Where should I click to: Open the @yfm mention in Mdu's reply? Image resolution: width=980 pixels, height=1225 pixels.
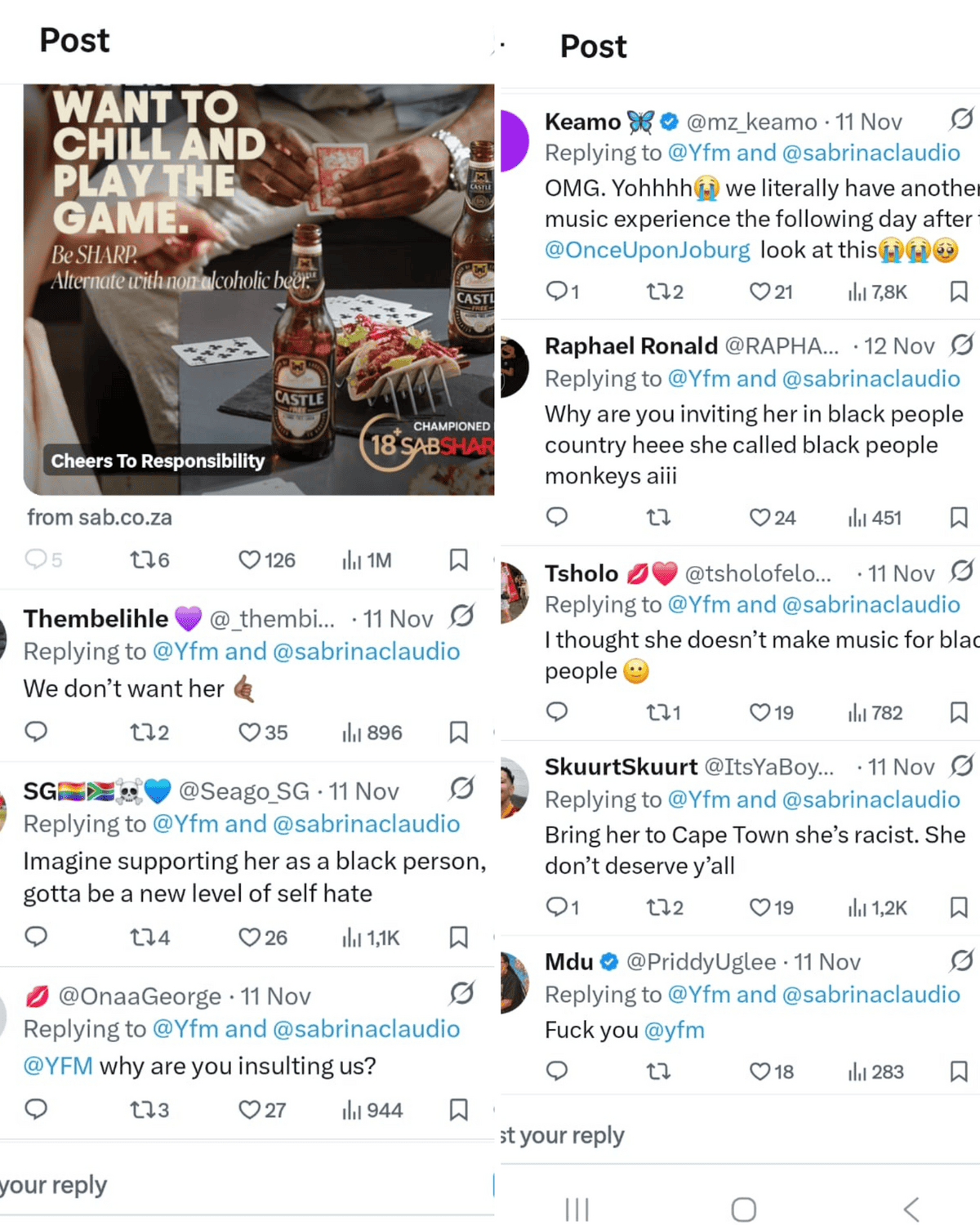point(675,1030)
